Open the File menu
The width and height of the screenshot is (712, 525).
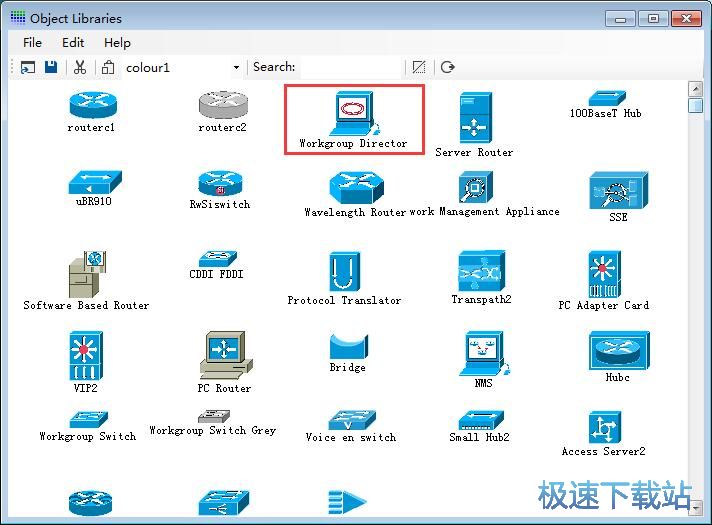32,42
